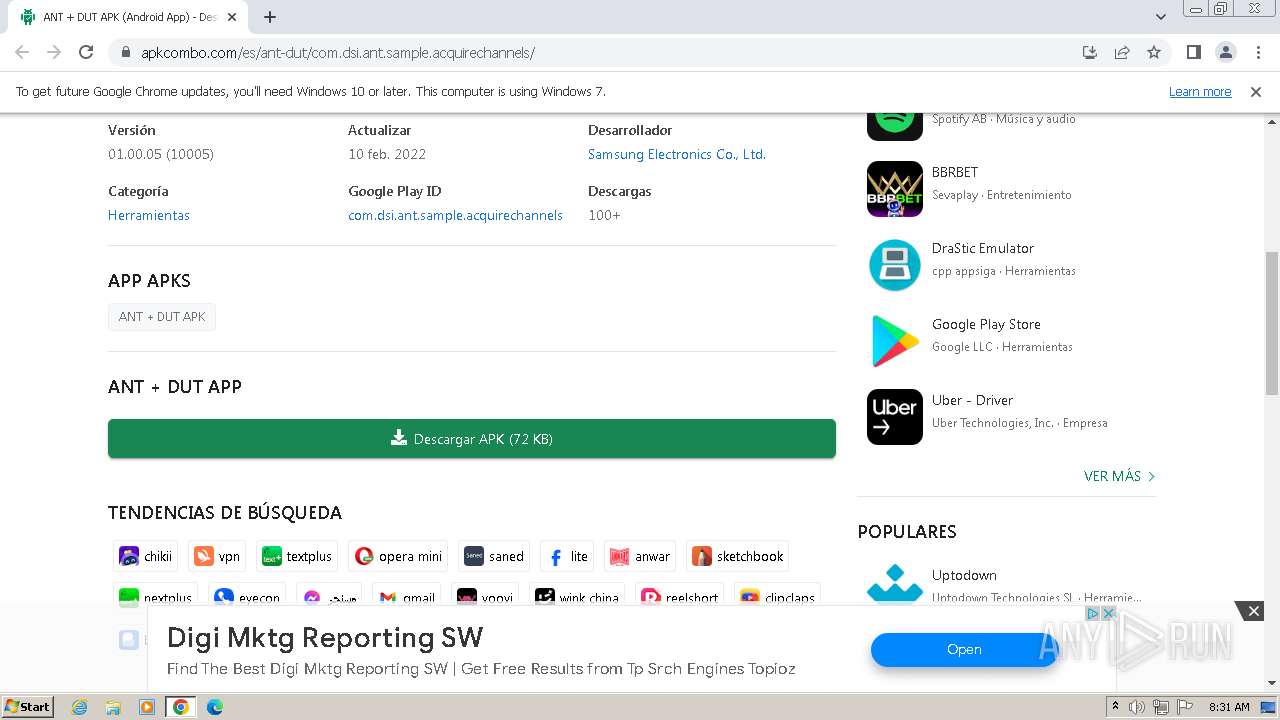Open the Herramientas category link
The width and height of the screenshot is (1280, 720).
(x=149, y=215)
